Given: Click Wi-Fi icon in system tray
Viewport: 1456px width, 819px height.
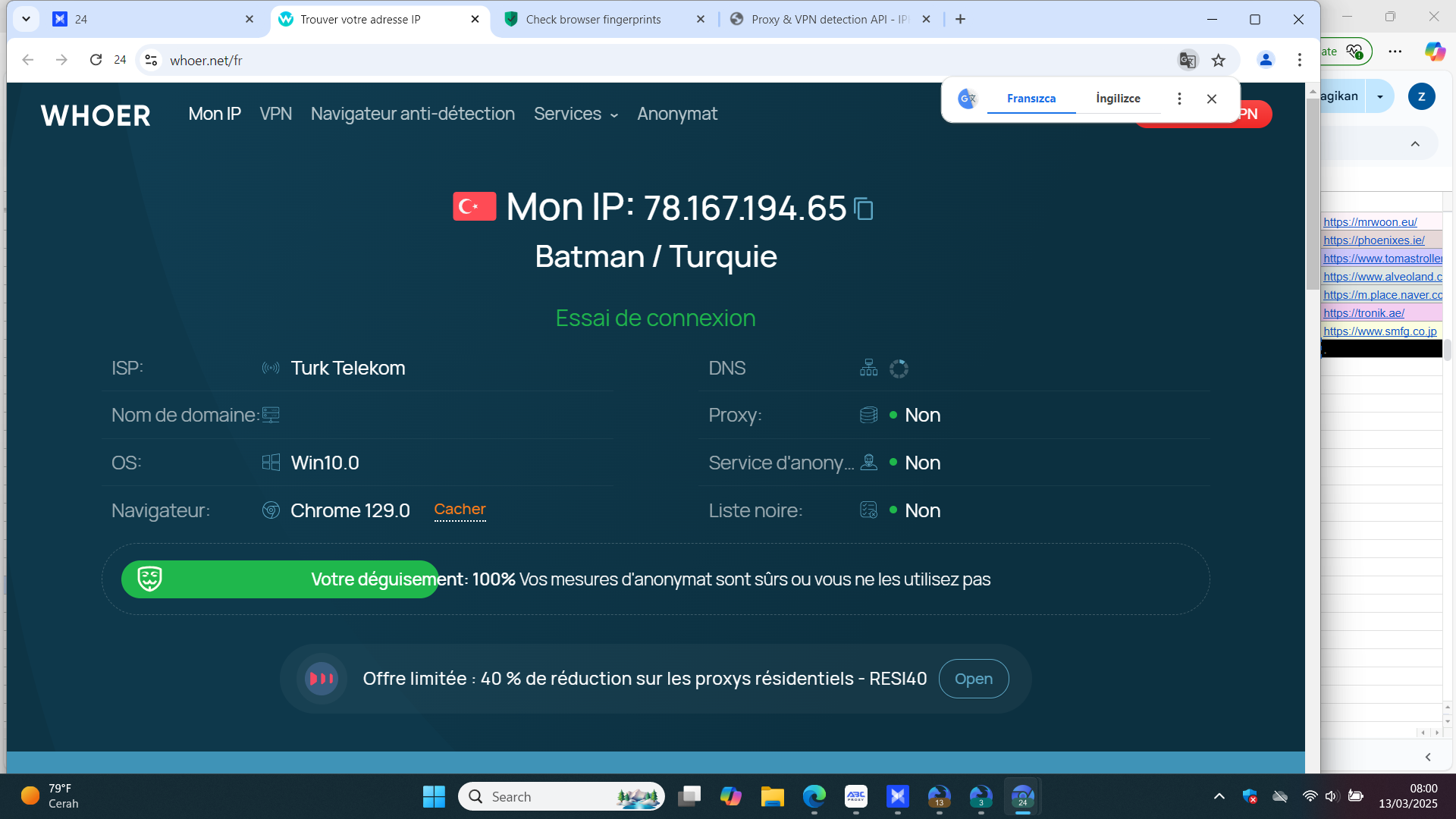Looking at the screenshot, I should [x=1310, y=796].
